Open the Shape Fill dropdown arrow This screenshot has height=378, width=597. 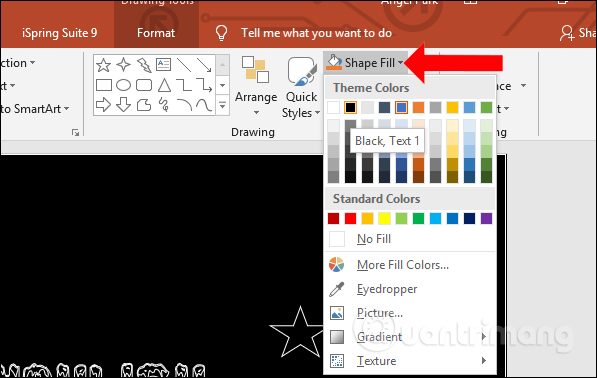[x=401, y=63]
